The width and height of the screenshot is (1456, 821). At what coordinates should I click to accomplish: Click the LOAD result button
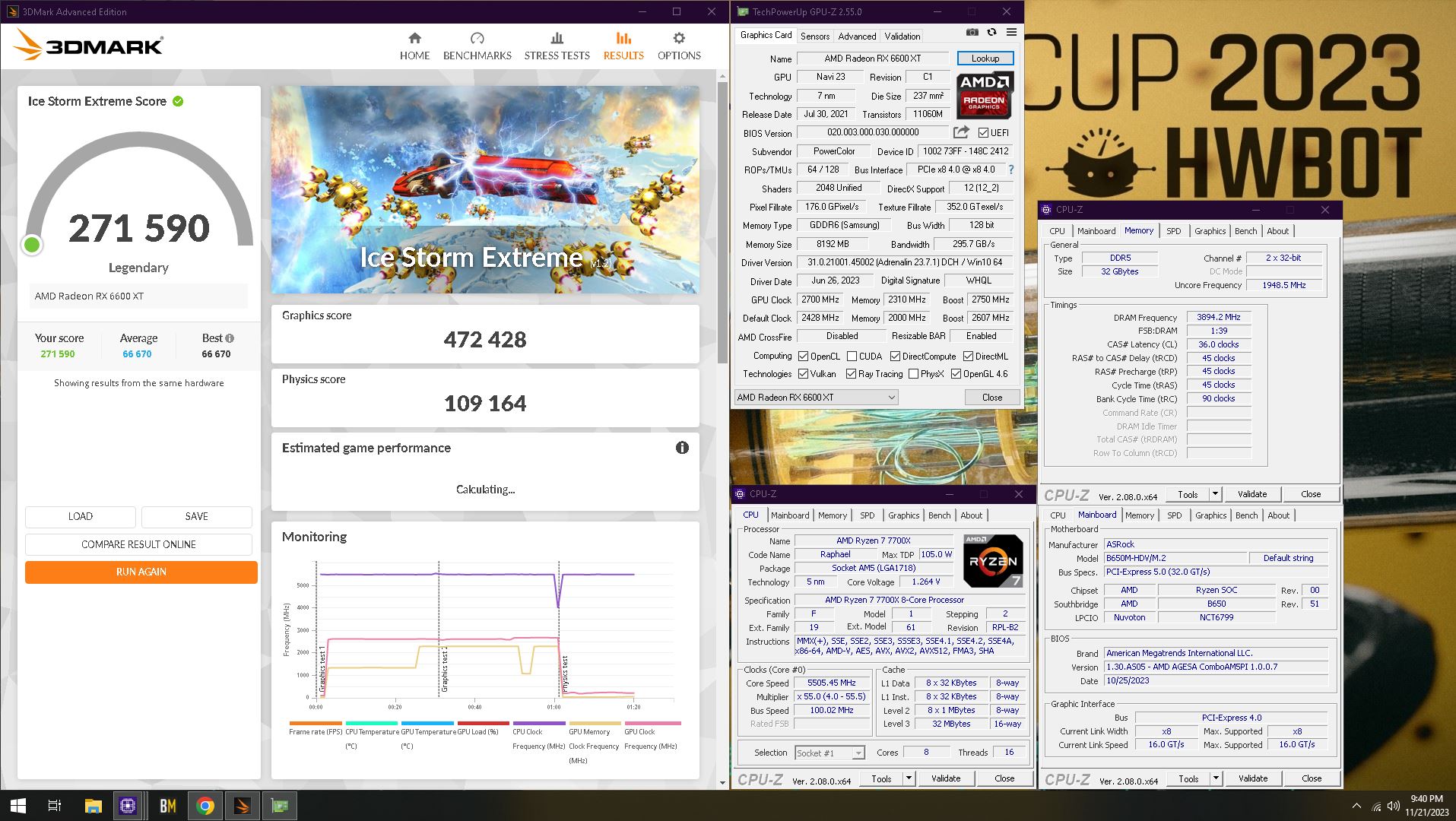point(81,516)
